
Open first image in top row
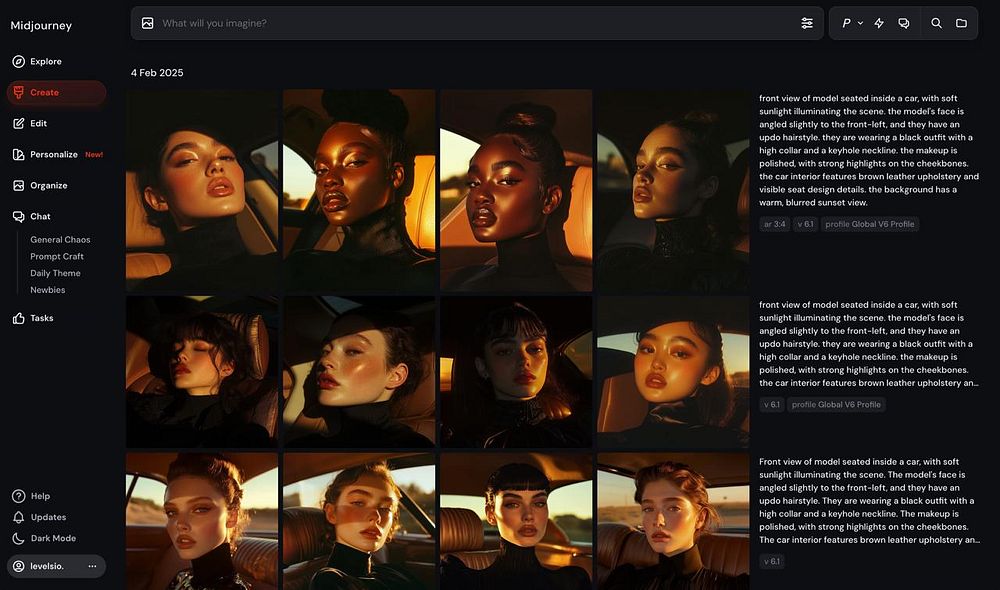point(202,190)
